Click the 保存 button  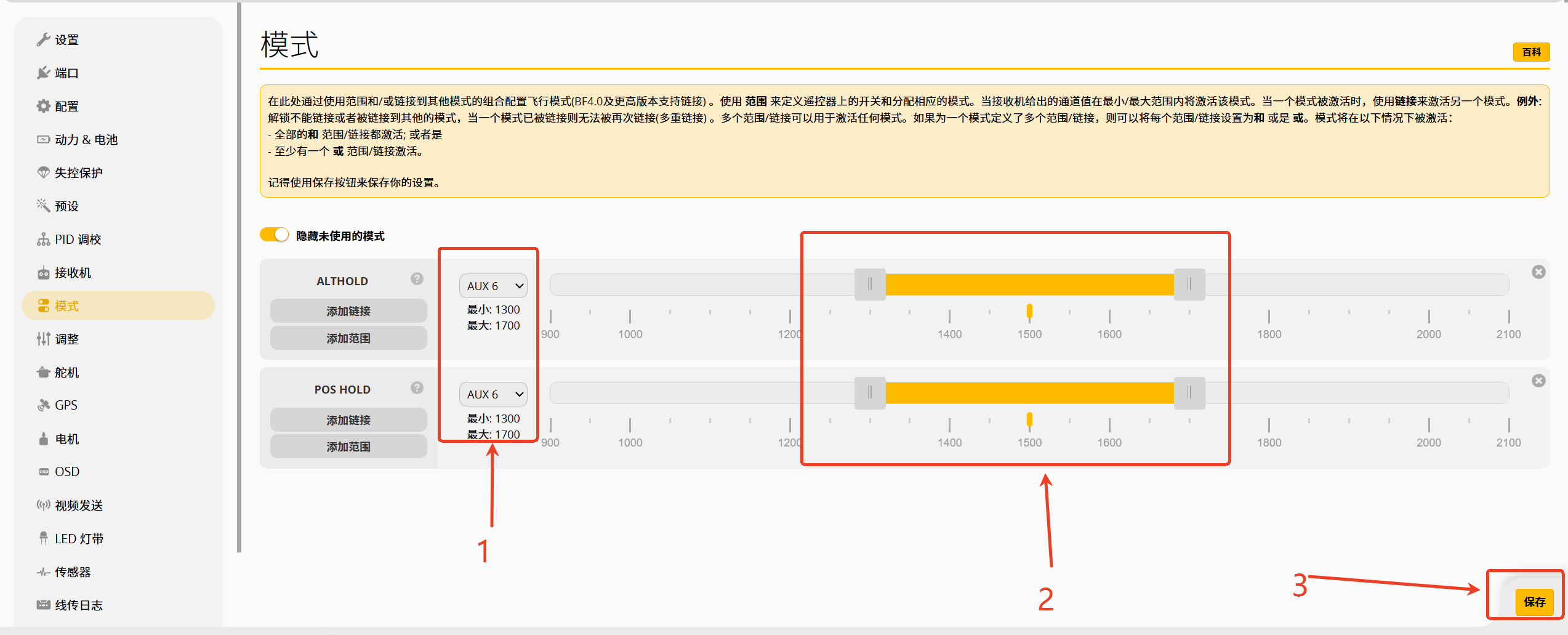click(1534, 602)
